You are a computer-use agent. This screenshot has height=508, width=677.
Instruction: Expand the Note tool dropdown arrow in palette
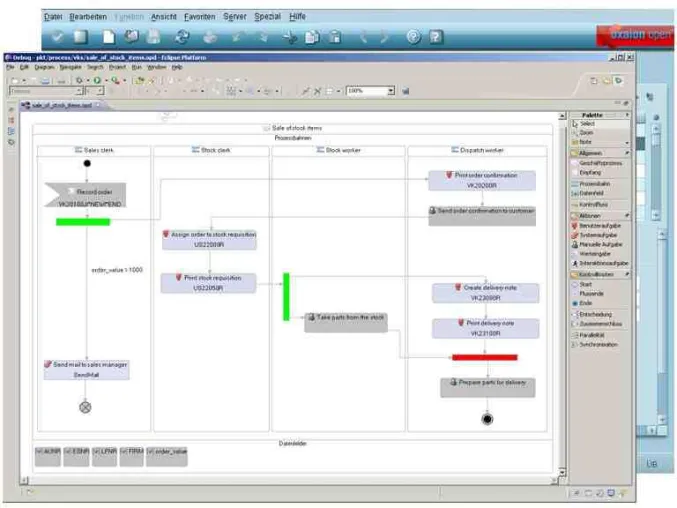tap(626, 142)
